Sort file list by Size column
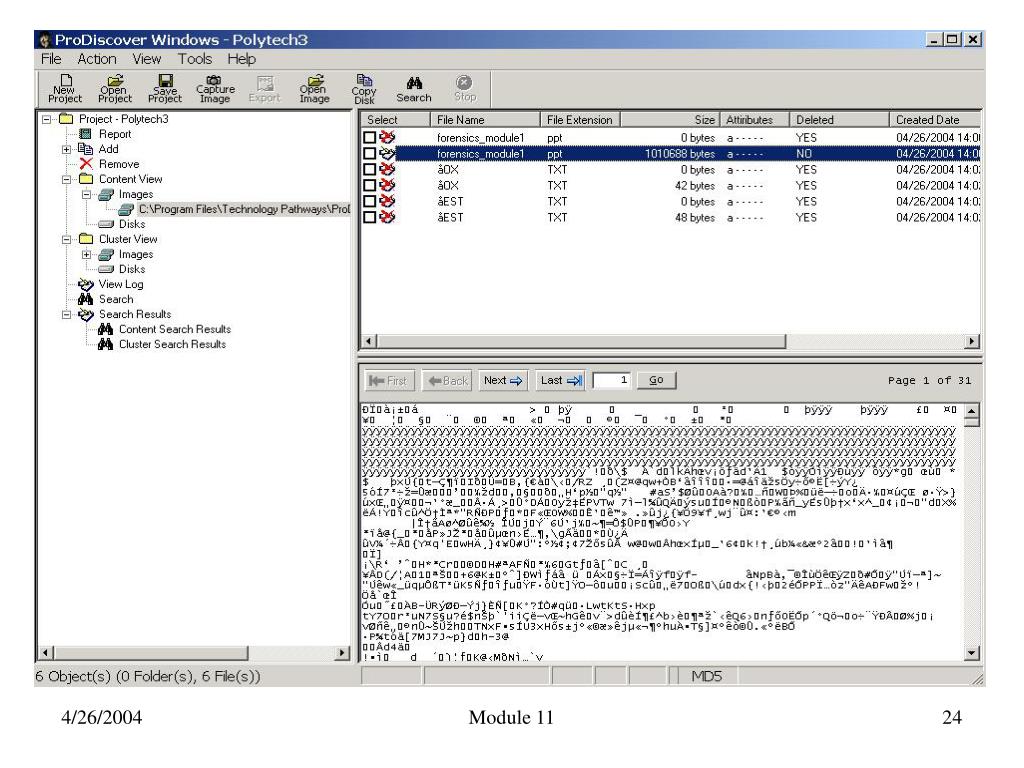 [669, 120]
